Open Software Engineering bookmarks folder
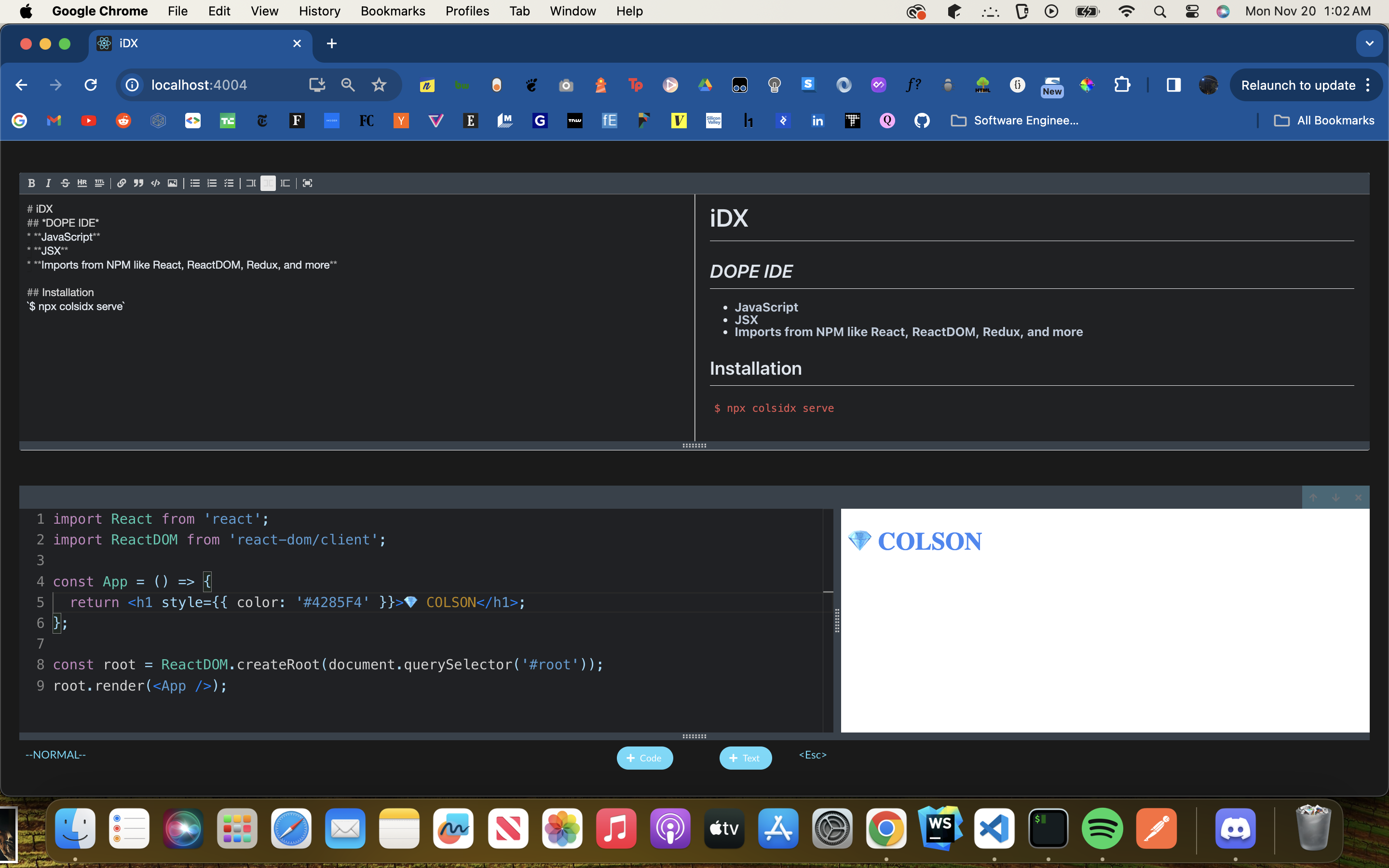Viewport: 1389px width, 868px height. pos(1015,121)
